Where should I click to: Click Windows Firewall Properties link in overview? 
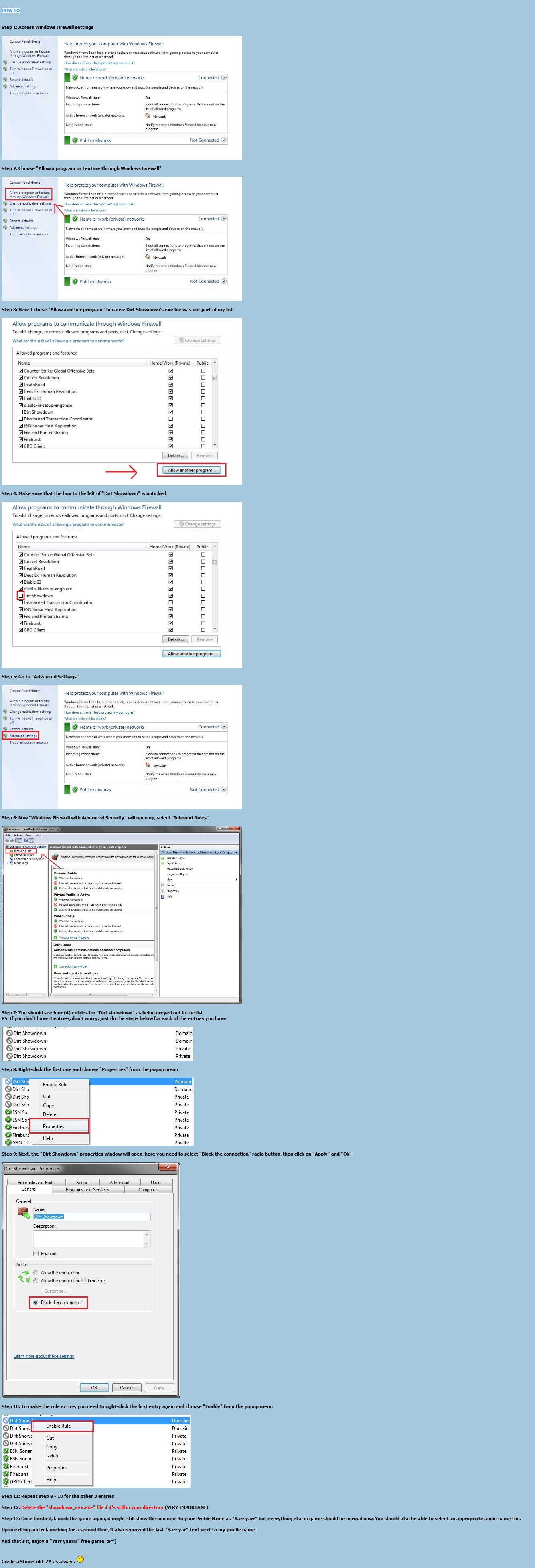(x=74, y=937)
